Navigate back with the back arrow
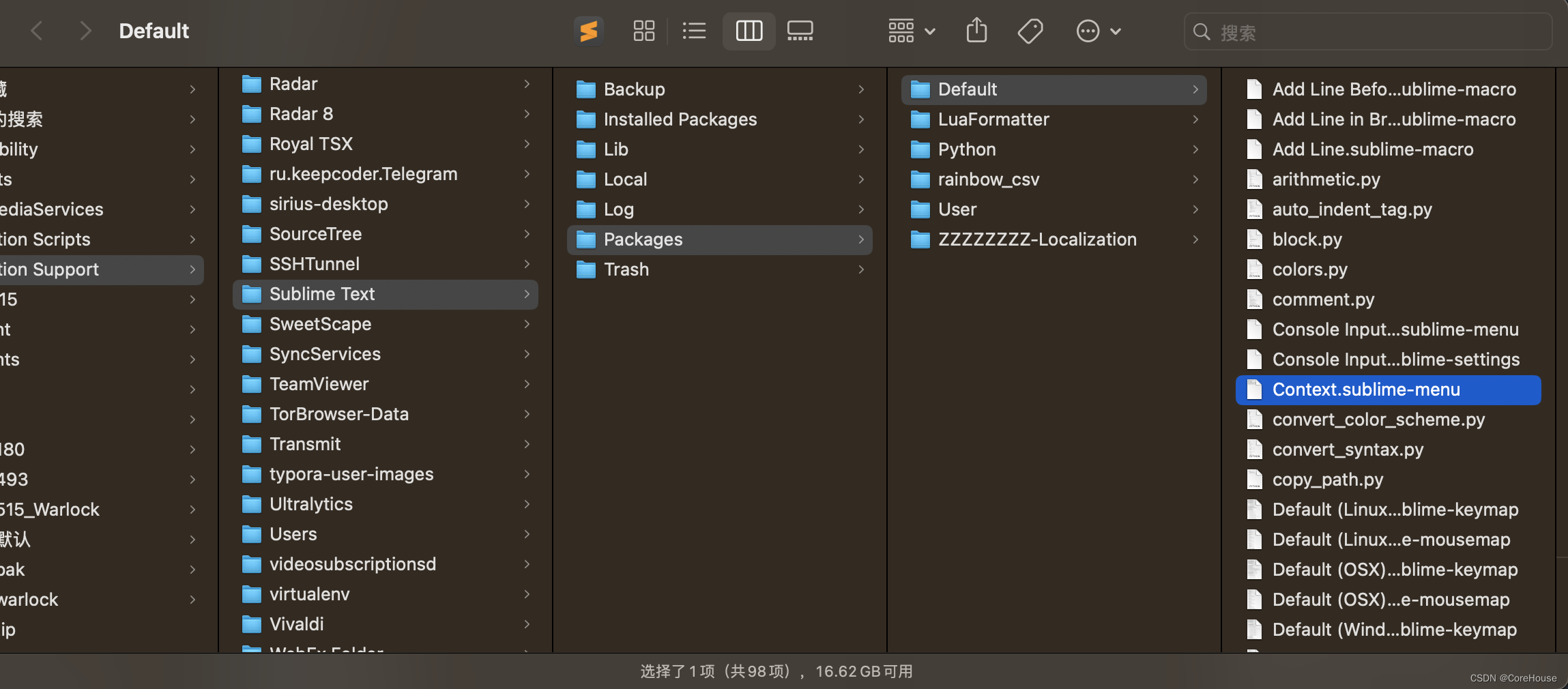This screenshot has width=1568, height=689. point(36,31)
